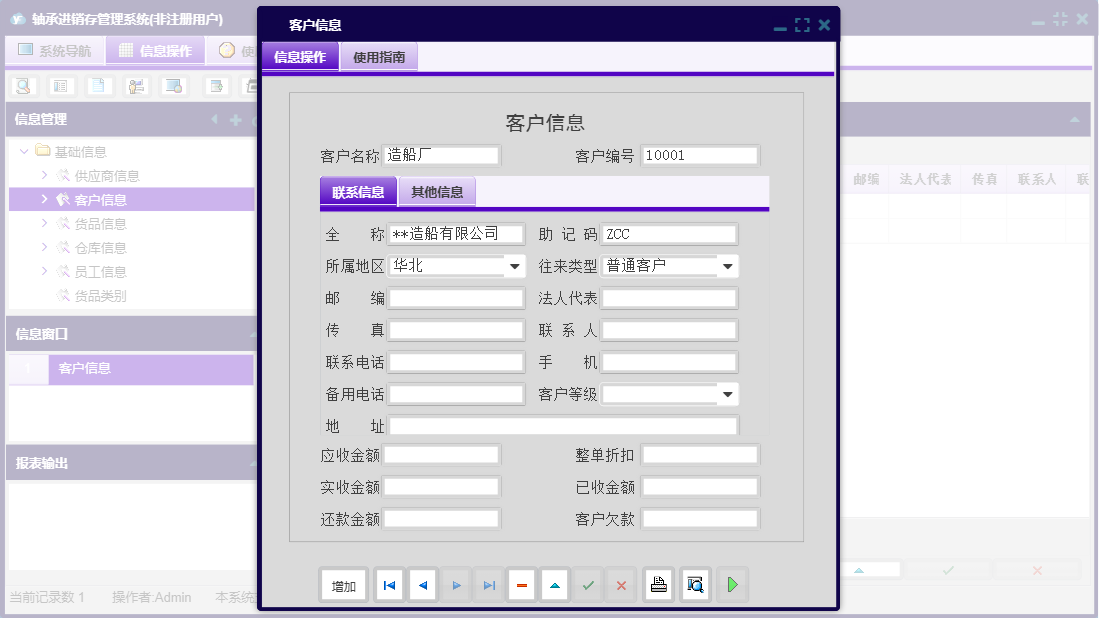Jump to the first record
The width and height of the screenshot is (1099, 618).
(x=389, y=585)
